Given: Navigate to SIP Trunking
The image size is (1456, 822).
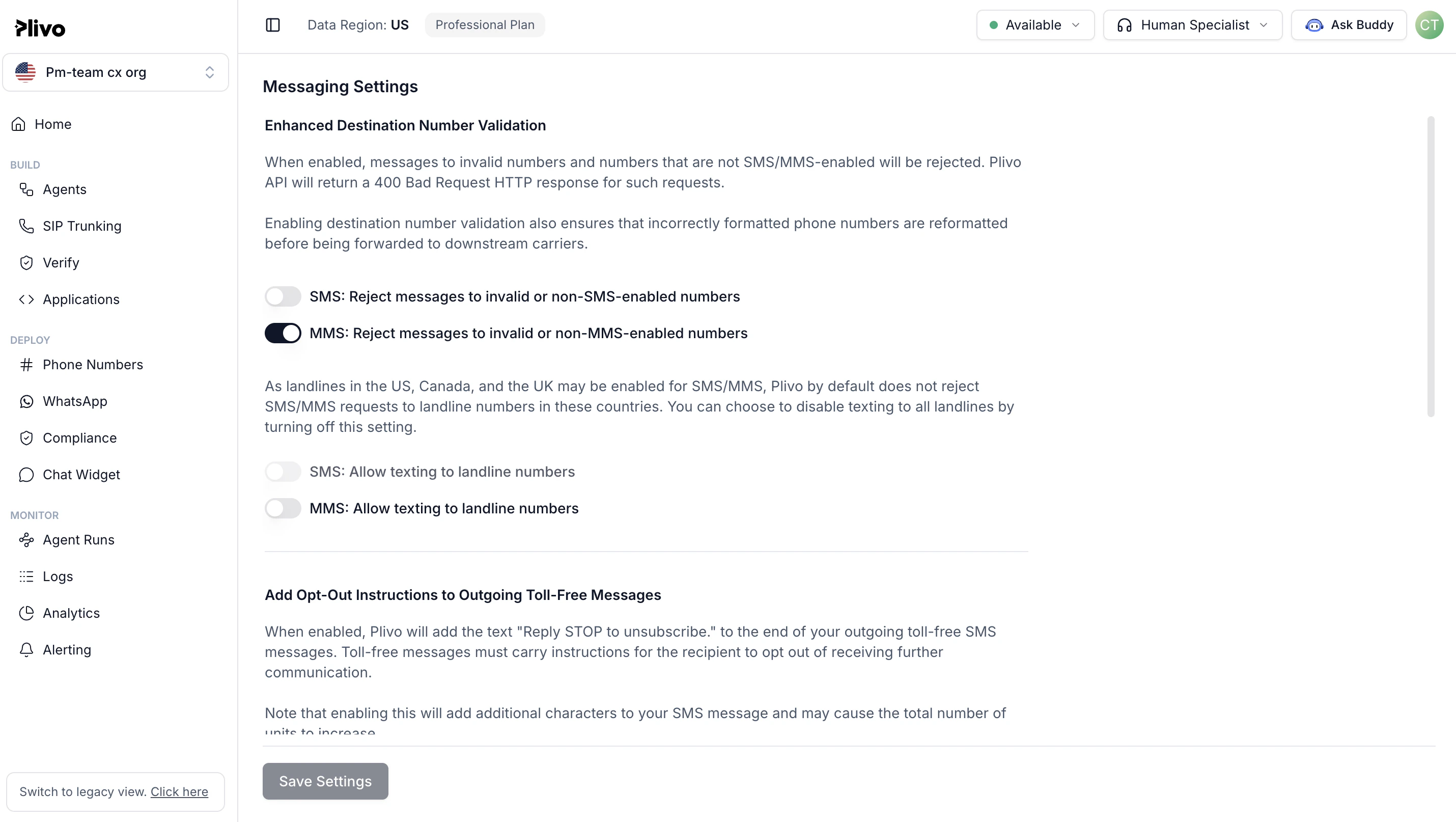Looking at the screenshot, I should 82,226.
